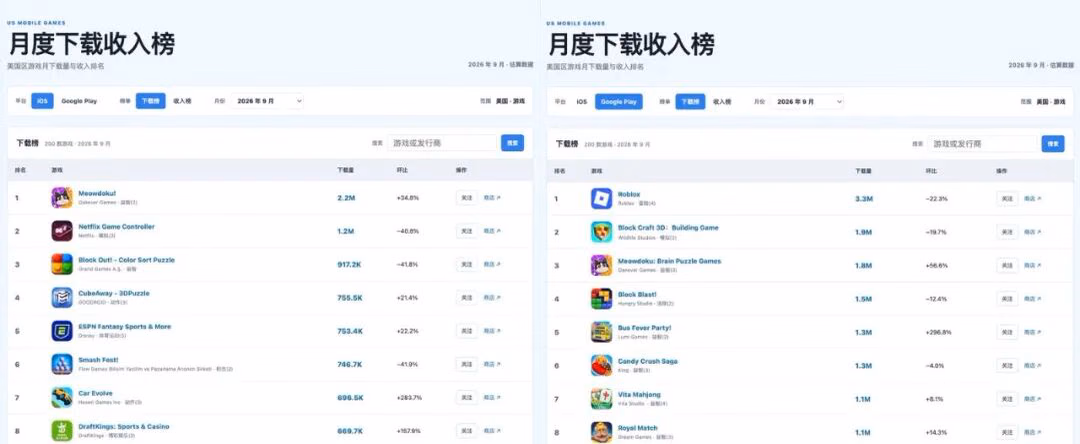Click the Smash Fest! game icon

(62, 364)
